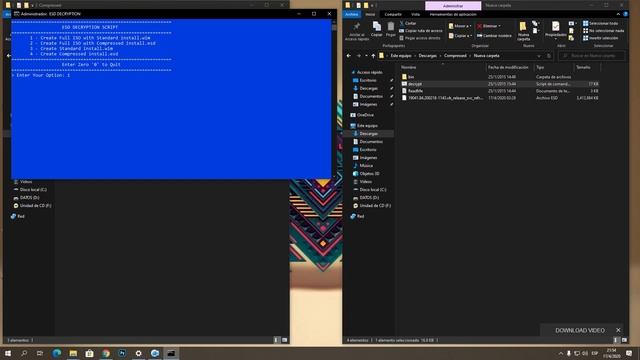Viewport: 640px width, 360px height.
Task: Click the Pegar clipboard icon in ribbon
Action: point(391,27)
